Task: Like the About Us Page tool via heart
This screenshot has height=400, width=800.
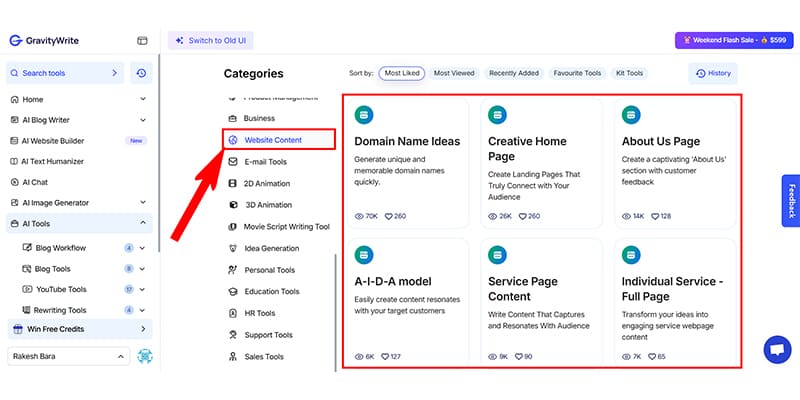Action: (656, 216)
